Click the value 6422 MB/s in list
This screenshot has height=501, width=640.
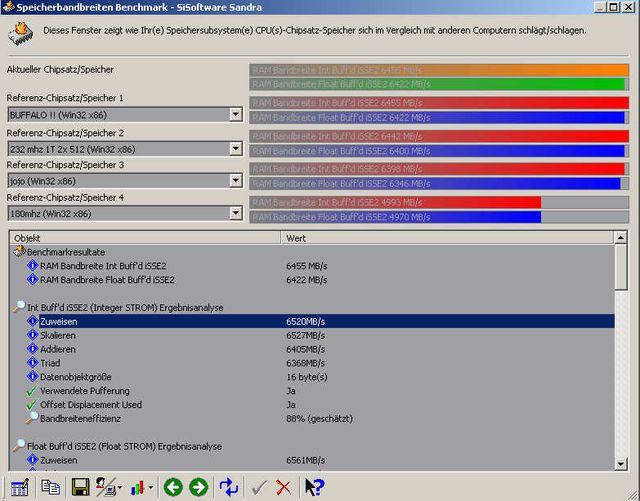tap(307, 280)
